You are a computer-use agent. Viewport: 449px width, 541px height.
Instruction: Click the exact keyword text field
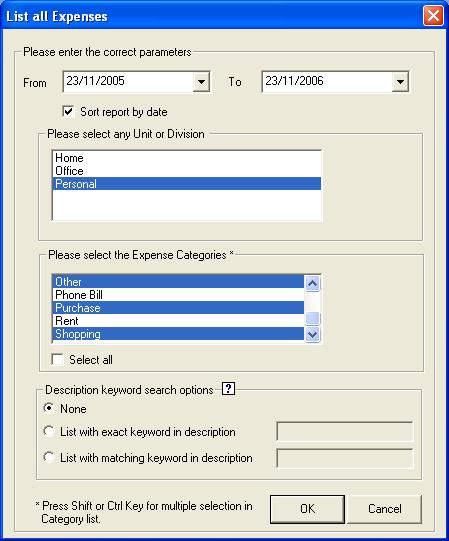[344, 431]
